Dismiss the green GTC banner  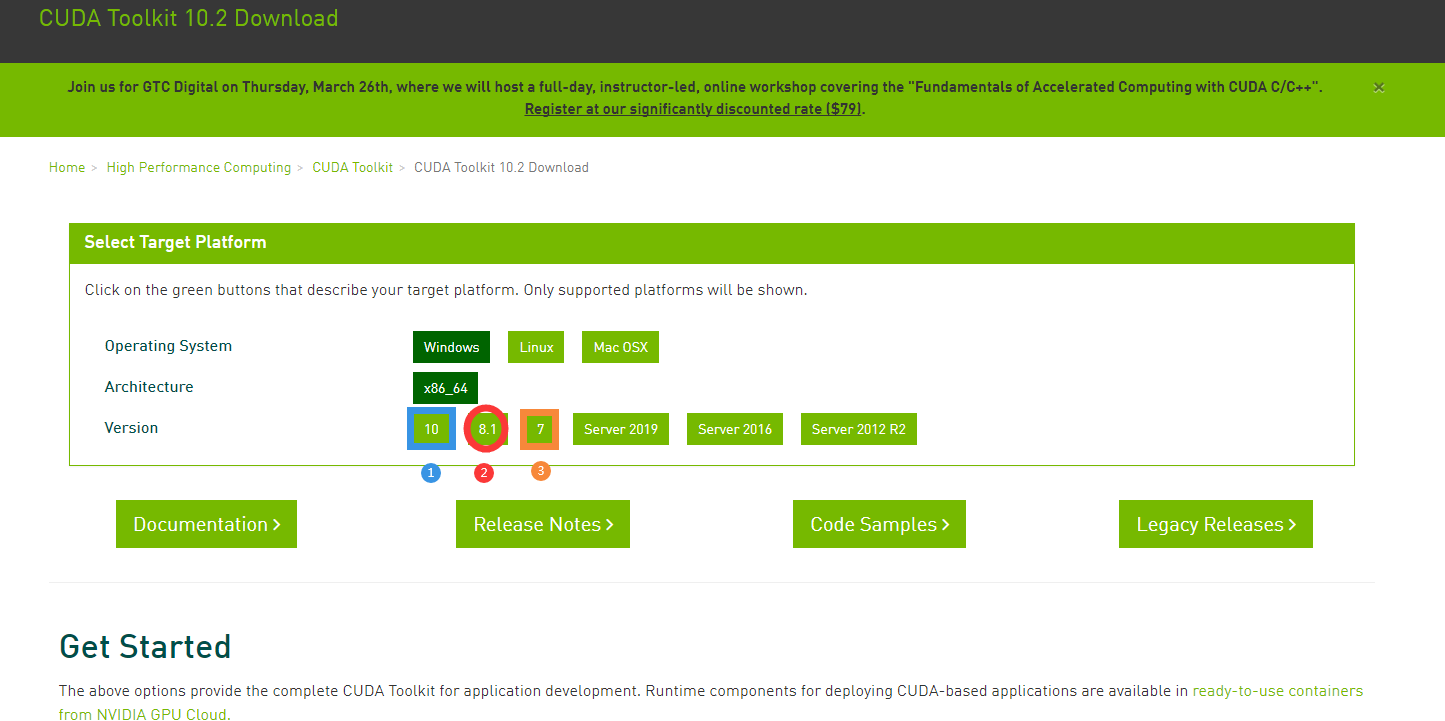click(1379, 88)
